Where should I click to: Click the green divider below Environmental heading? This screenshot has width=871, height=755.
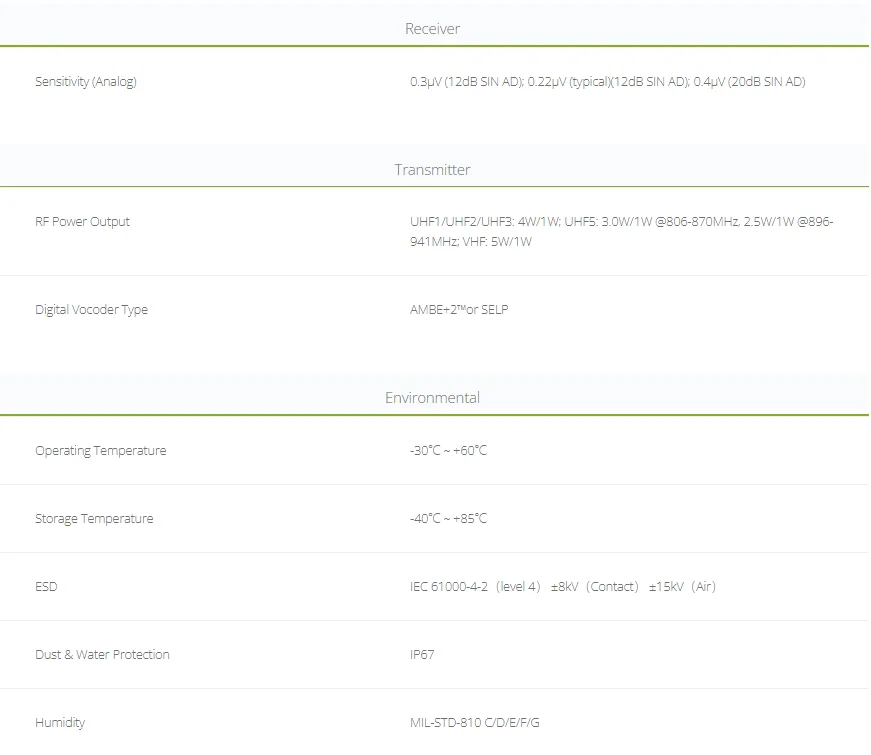[x=434, y=415]
